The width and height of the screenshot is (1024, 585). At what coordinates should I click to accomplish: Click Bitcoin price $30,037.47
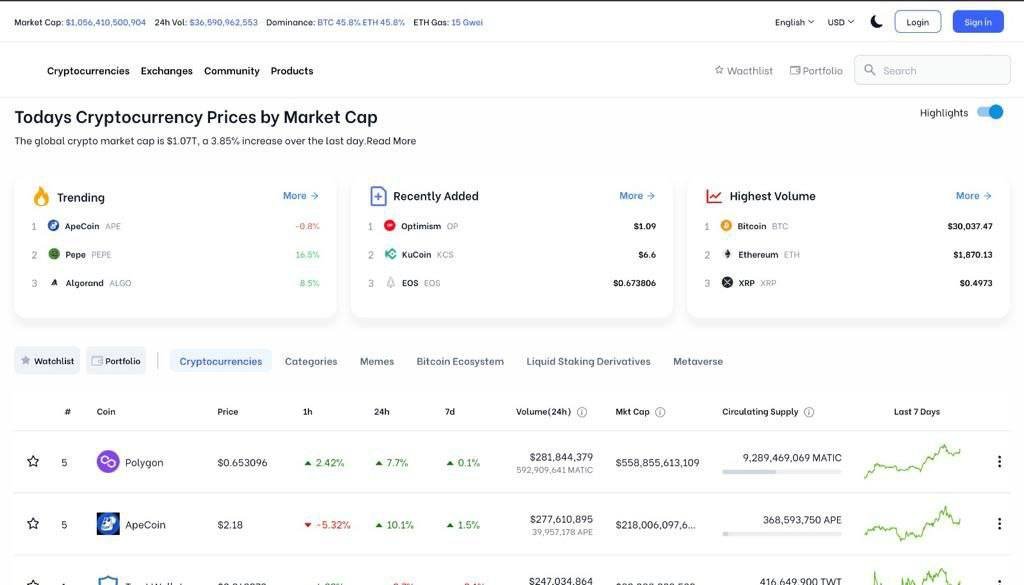(970, 226)
